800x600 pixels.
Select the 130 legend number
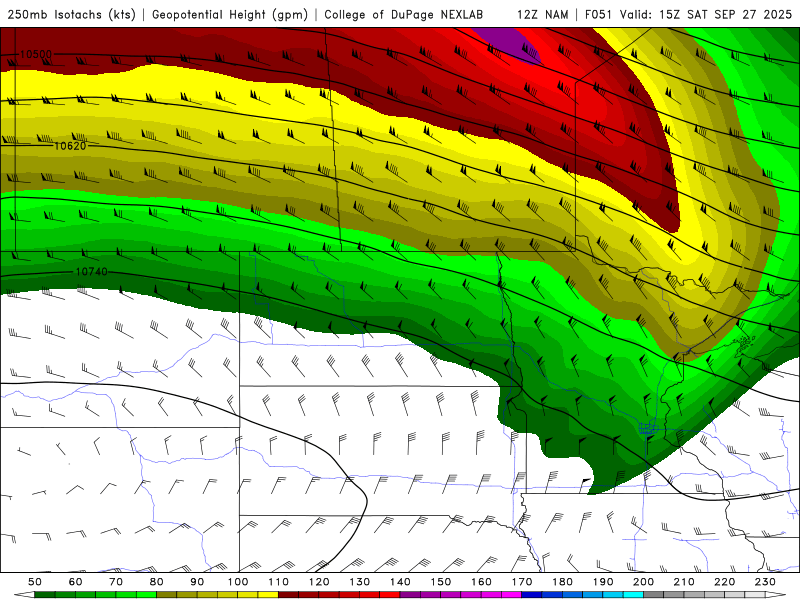coord(360,582)
